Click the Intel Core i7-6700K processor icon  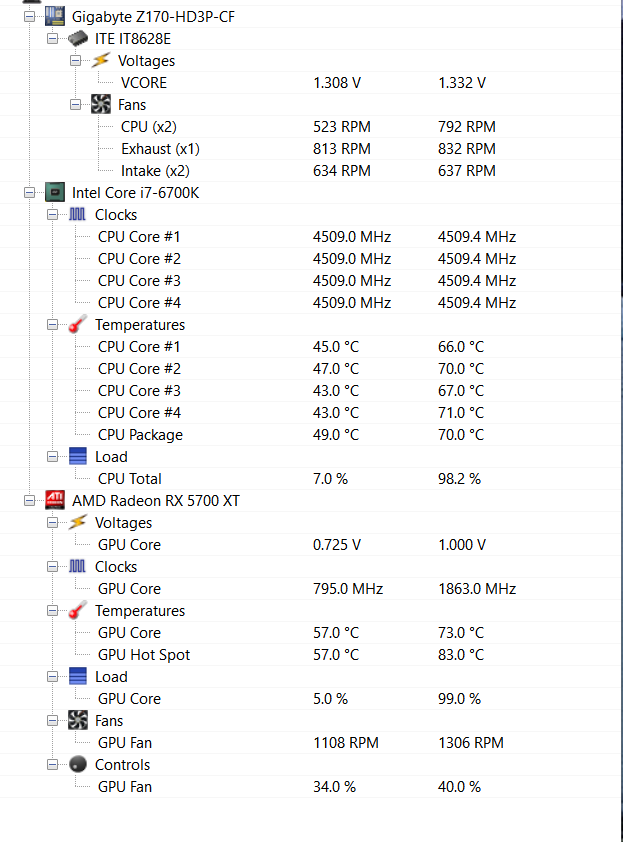[55, 192]
